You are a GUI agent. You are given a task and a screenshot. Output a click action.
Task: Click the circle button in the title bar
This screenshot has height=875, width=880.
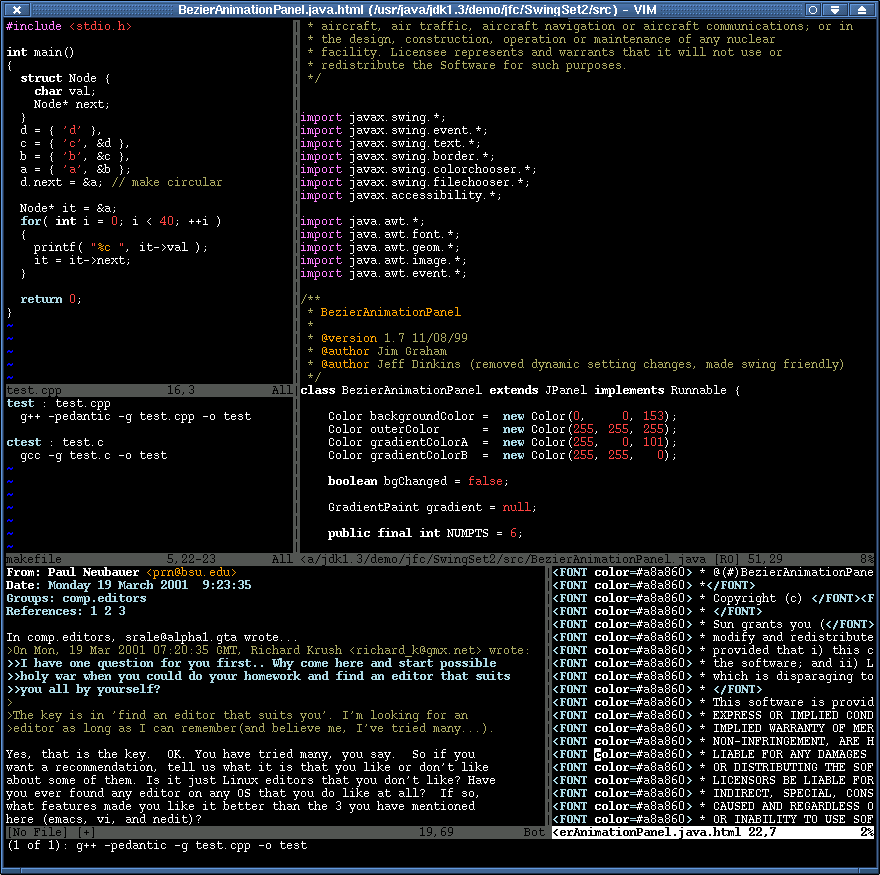[x=812, y=9]
